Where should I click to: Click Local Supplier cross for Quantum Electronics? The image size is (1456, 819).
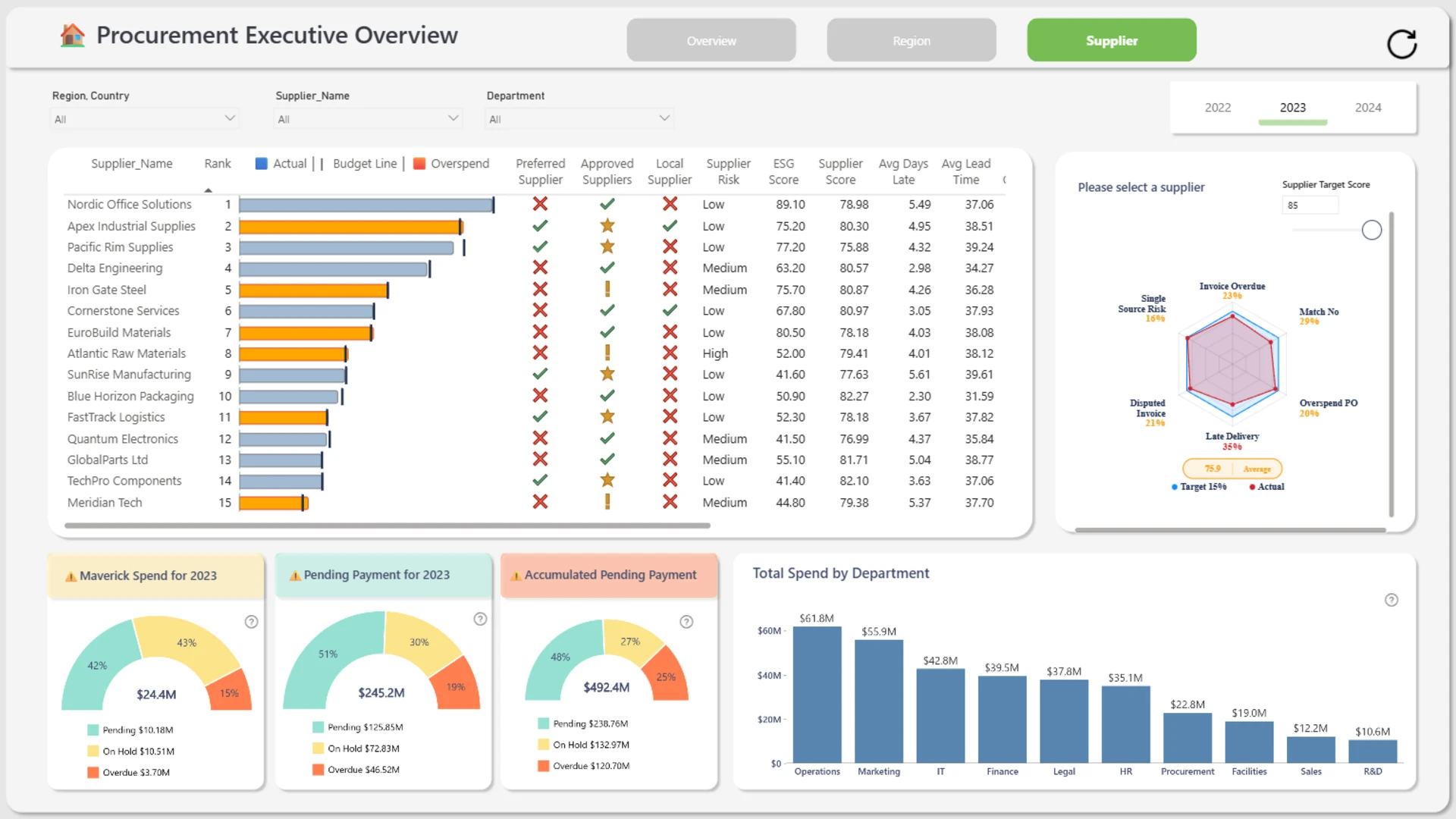click(670, 438)
